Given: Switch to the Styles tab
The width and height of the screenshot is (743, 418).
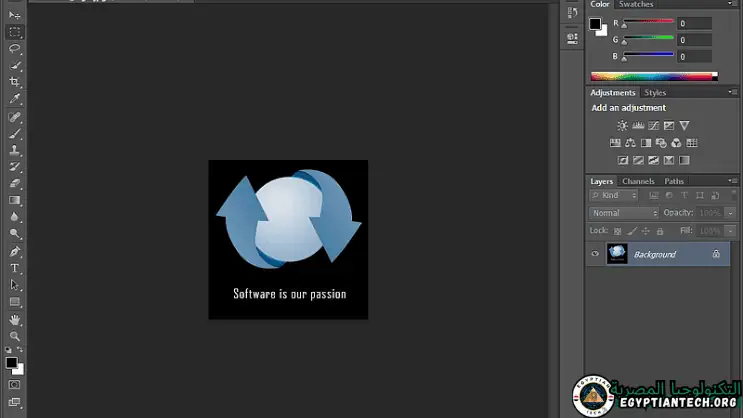Looking at the screenshot, I should coord(655,93).
